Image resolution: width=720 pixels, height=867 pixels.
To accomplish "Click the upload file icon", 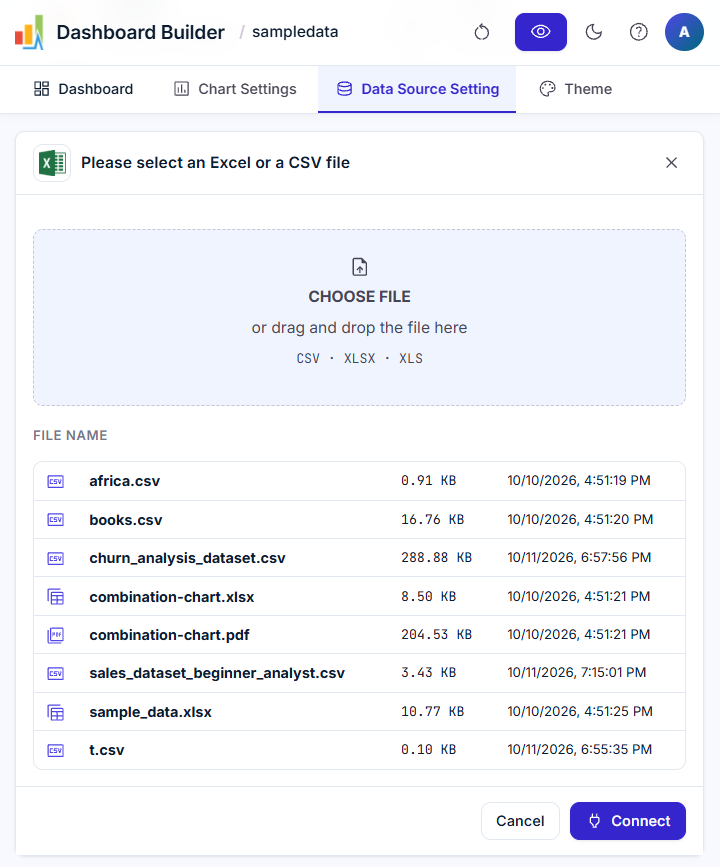I will click(x=359, y=267).
